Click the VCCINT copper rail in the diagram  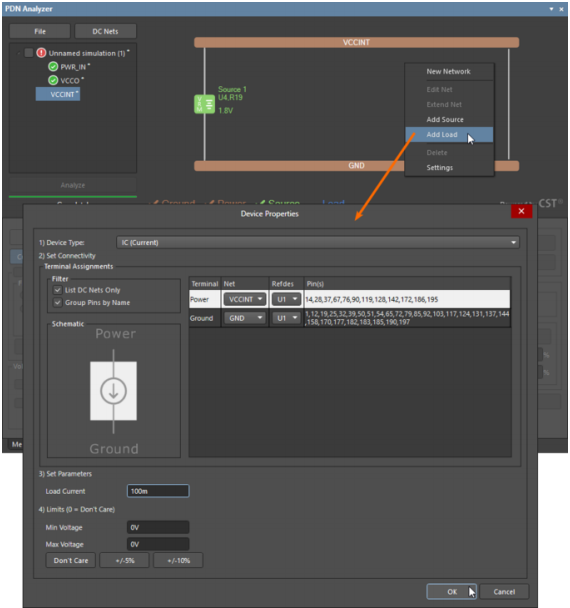click(x=356, y=42)
